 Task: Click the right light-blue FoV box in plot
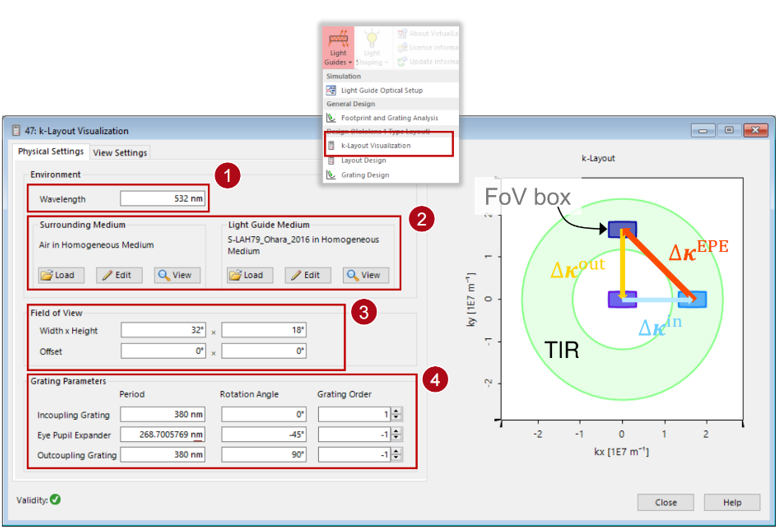tap(692, 299)
